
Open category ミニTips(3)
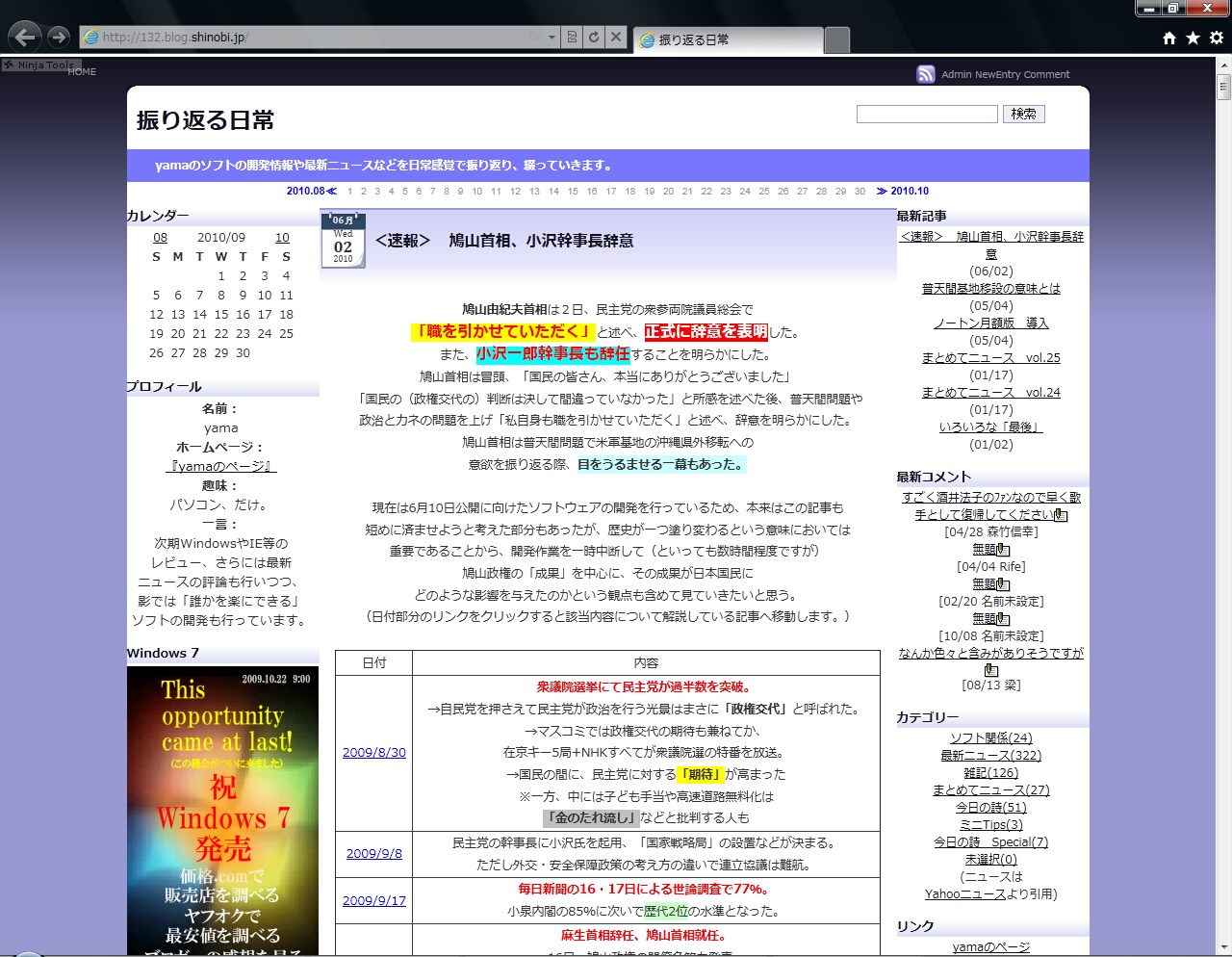[991, 824]
